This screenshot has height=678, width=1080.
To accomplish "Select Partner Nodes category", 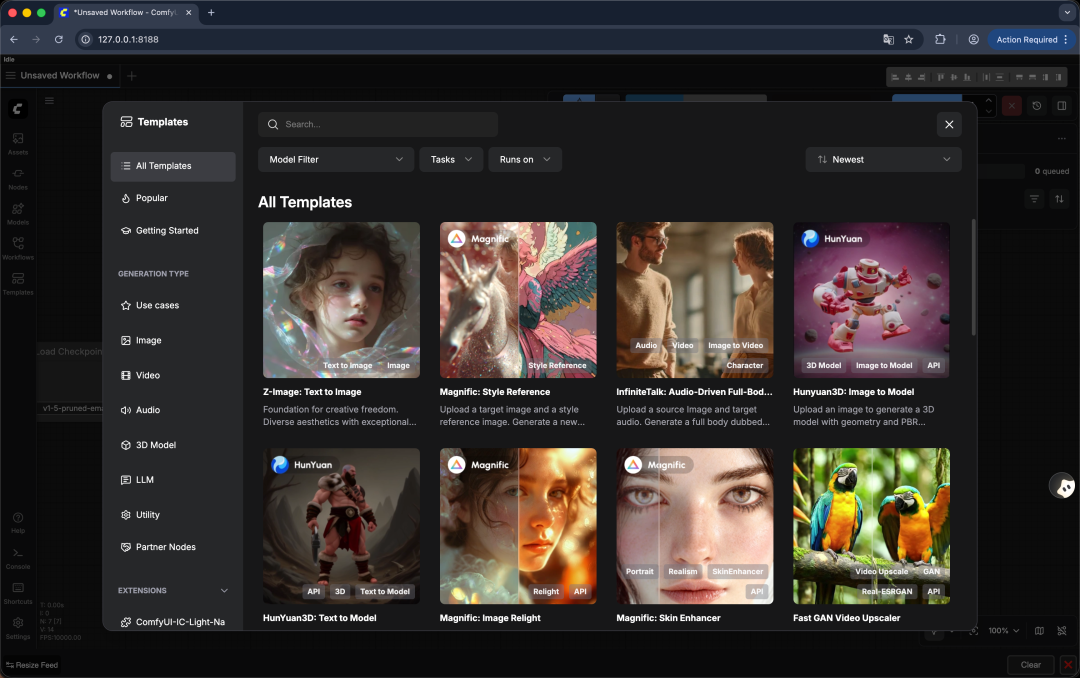I will [173, 547].
